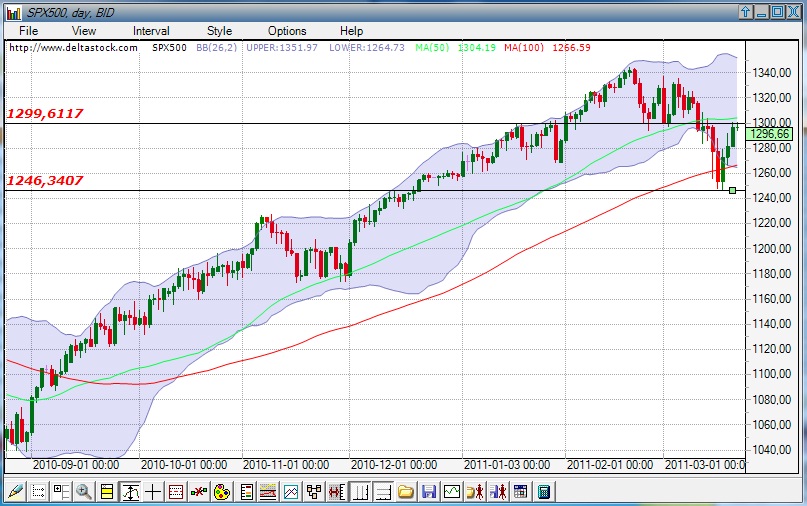Open the line chart indicator icon
The image size is (807, 506).
click(291, 492)
